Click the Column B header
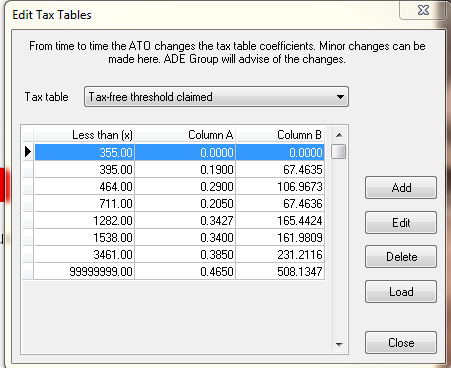451x368 pixels. click(x=280, y=135)
